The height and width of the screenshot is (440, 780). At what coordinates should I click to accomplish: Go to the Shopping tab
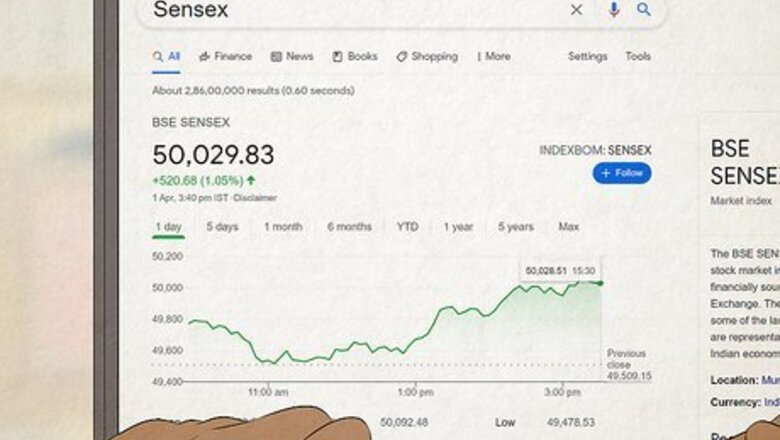pos(427,57)
